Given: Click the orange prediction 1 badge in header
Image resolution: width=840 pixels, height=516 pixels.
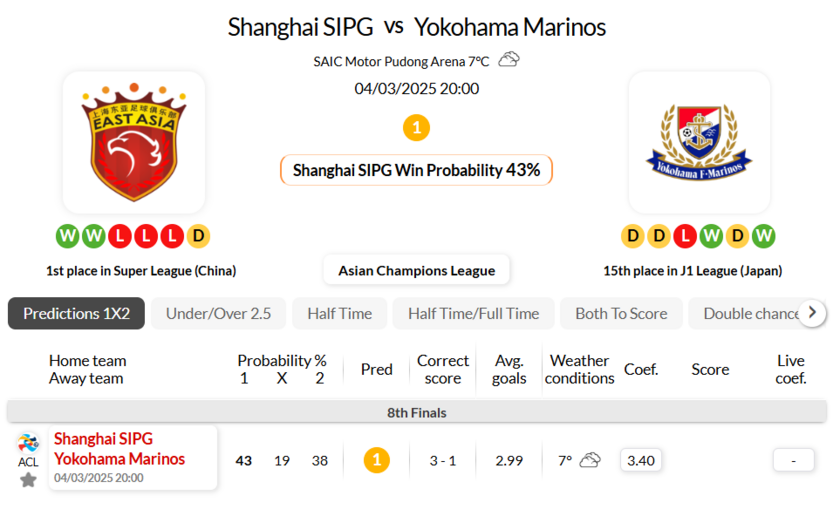Looking at the screenshot, I should [x=416, y=128].
